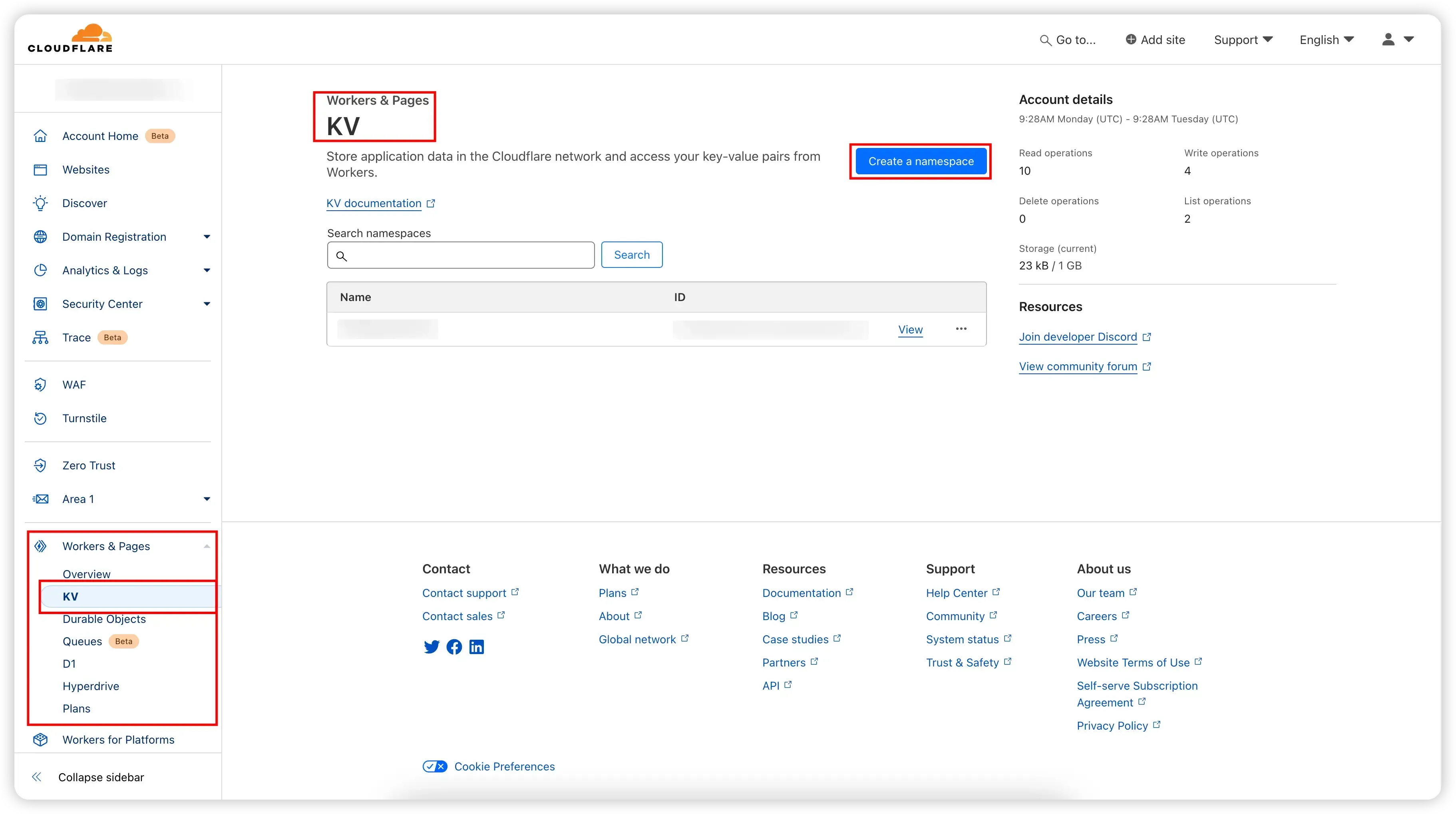Click the Discover lightbulb icon
This screenshot has width=1456, height=814.
point(40,203)
